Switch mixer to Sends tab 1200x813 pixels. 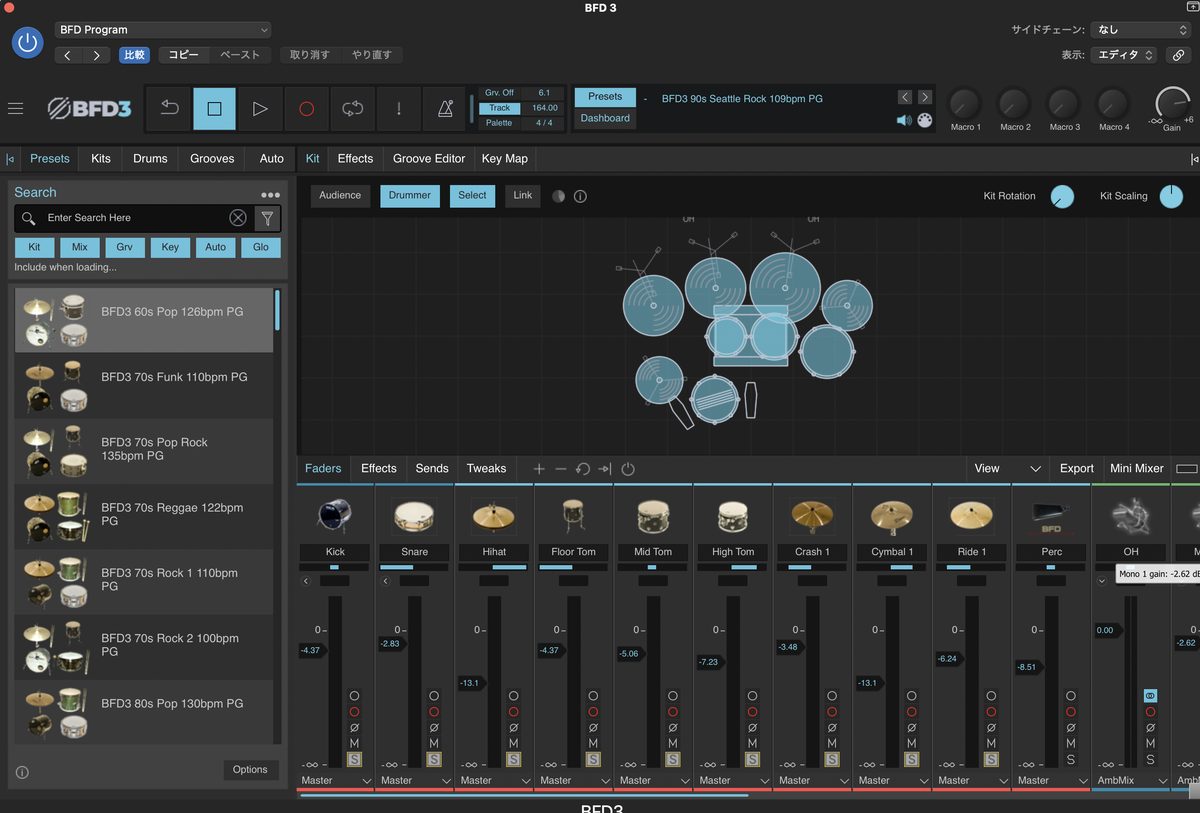tap(432, 469)
